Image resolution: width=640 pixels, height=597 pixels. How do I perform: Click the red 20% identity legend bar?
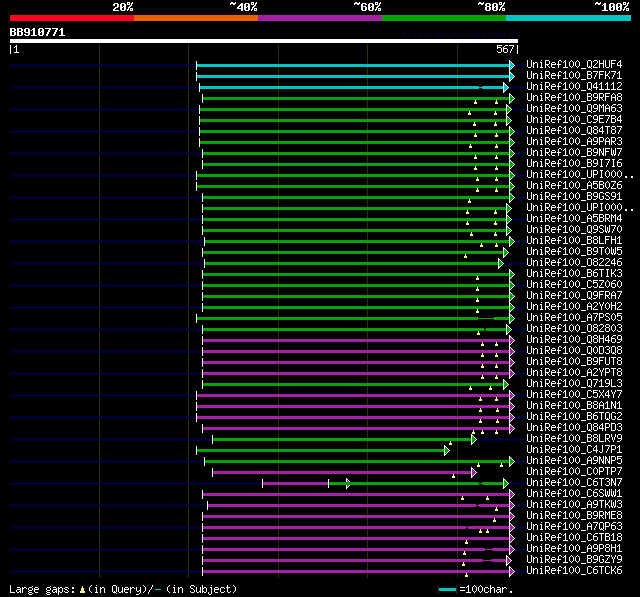tap(71, 17)
